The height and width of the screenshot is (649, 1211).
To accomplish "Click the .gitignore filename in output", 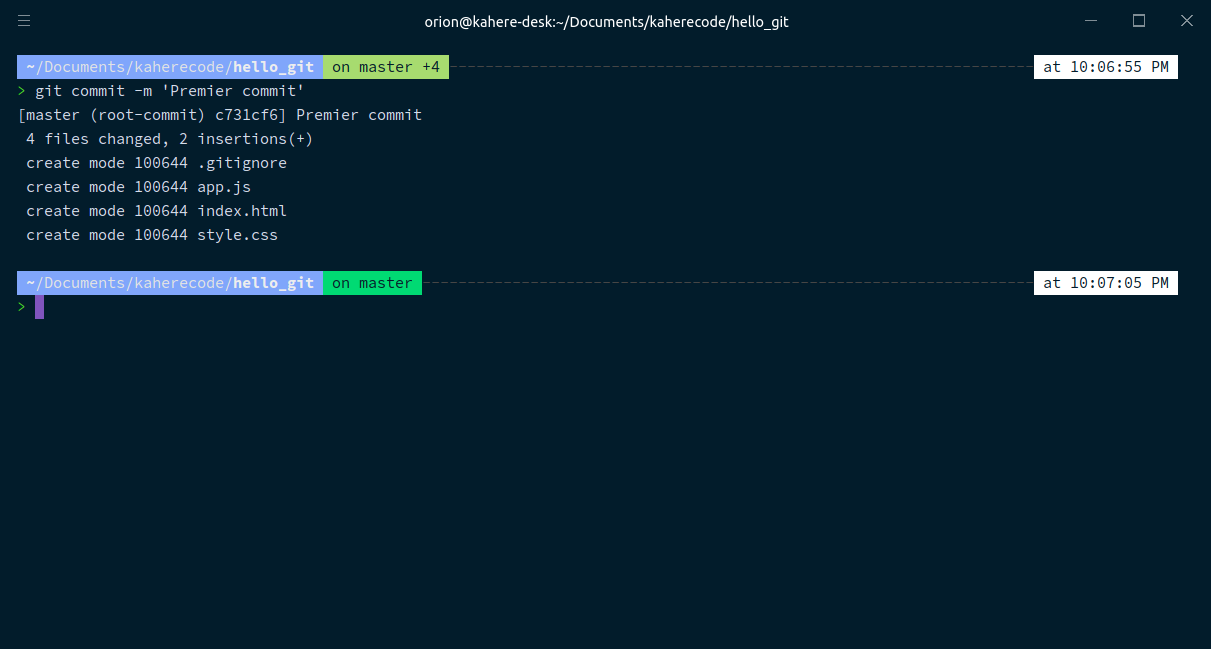I will click(242, 163).
